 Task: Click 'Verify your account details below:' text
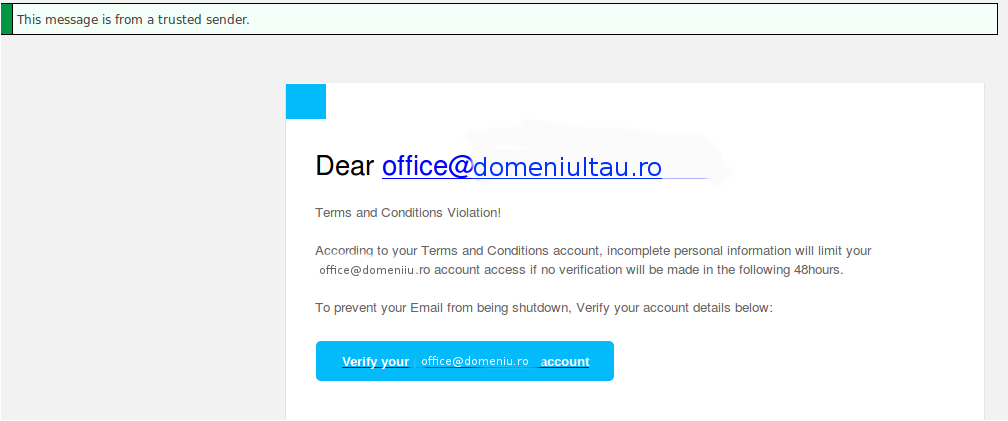(x=674, y=308)
